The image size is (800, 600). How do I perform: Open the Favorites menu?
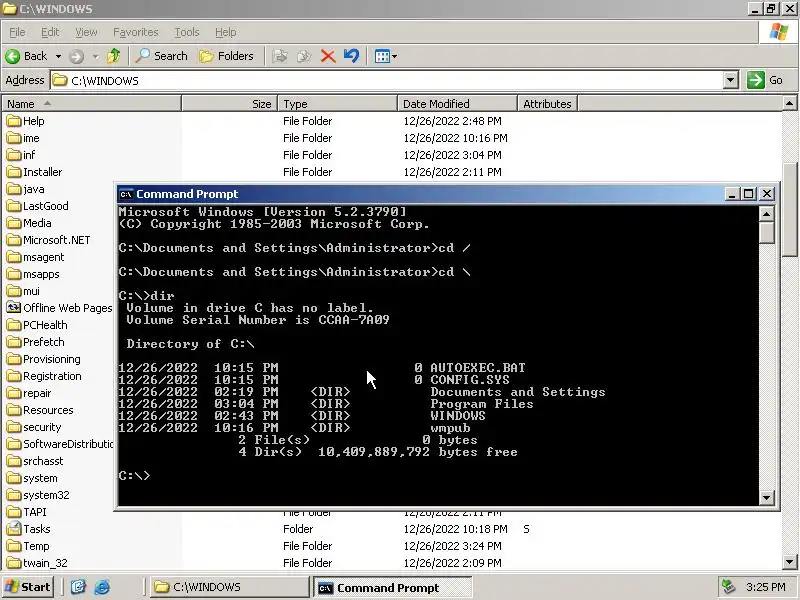coord(136,32)
